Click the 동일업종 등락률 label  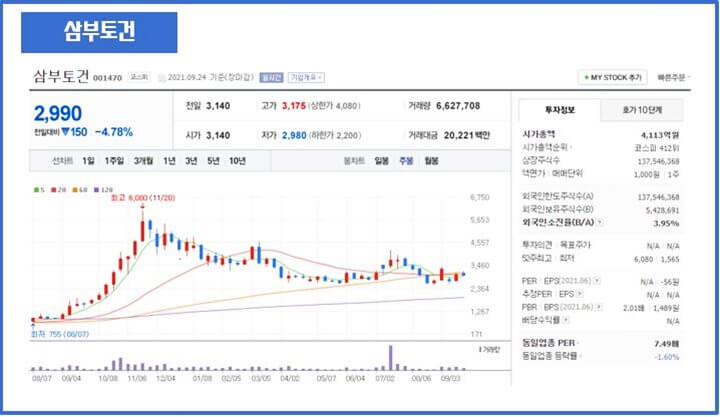[x=550, y=356]
